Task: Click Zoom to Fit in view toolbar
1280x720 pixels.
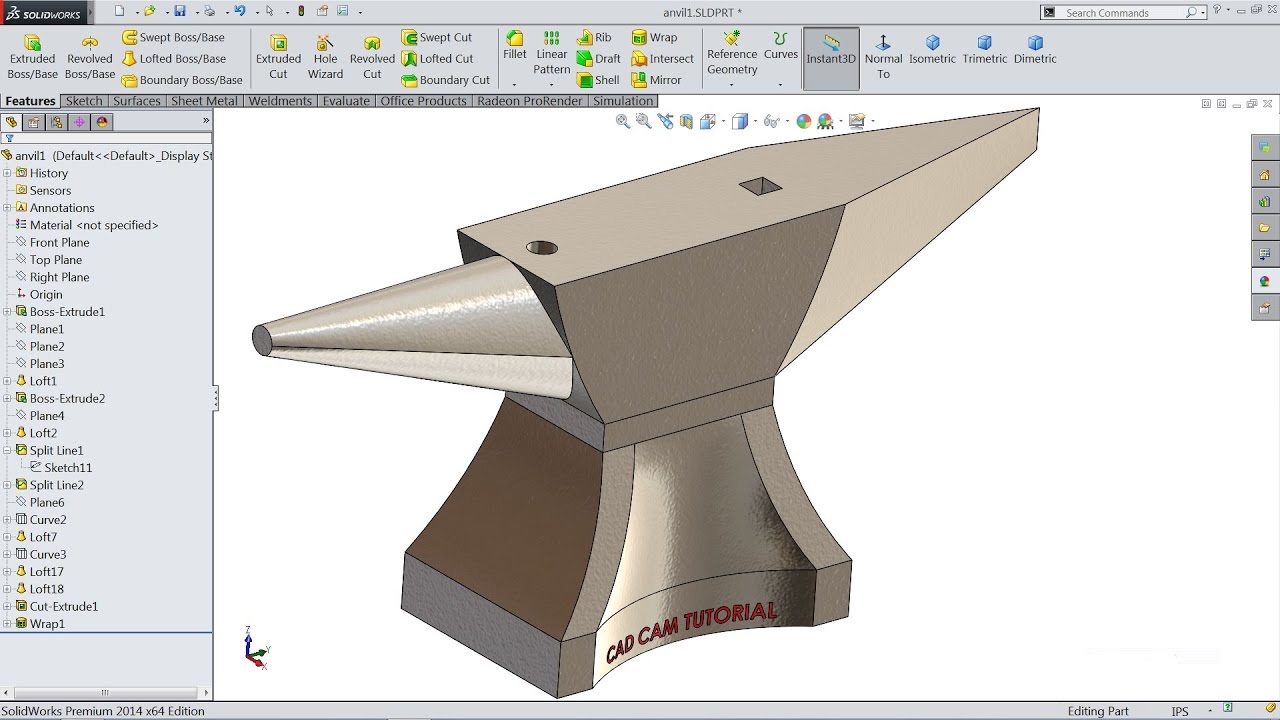Action: coord(623,121)
